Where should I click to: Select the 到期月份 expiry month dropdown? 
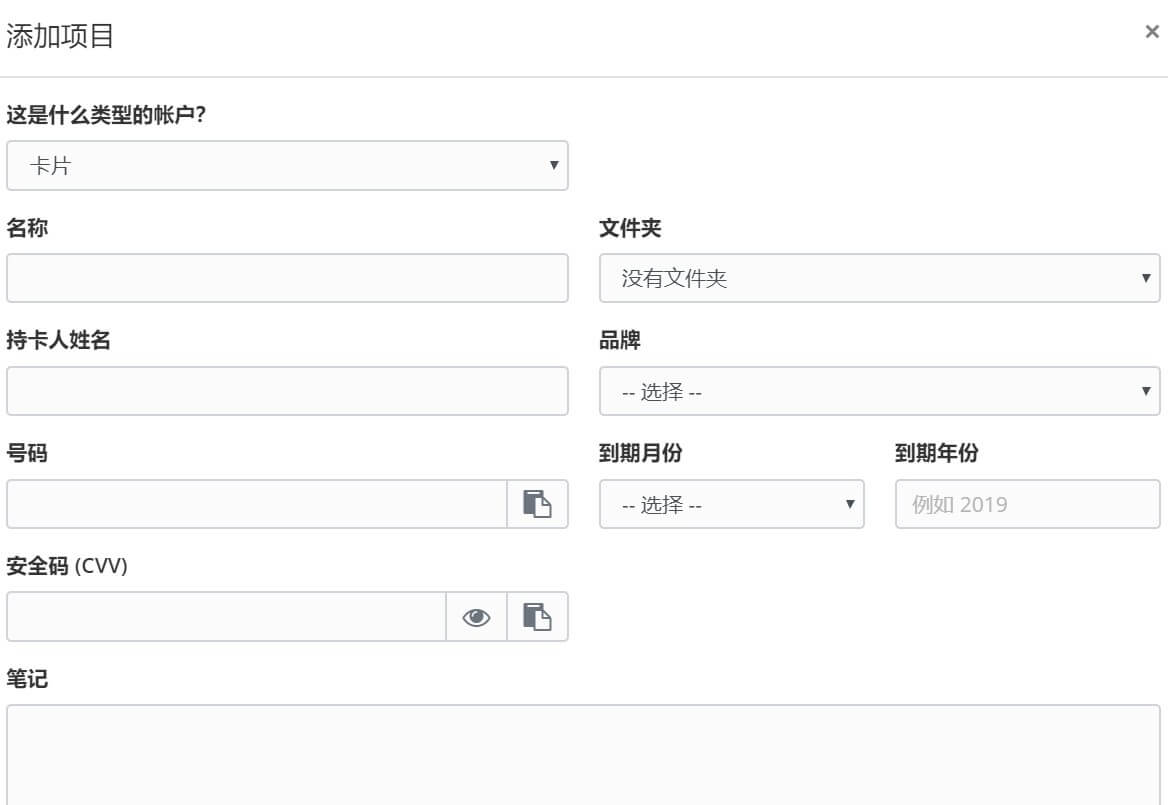coord(731,504)
